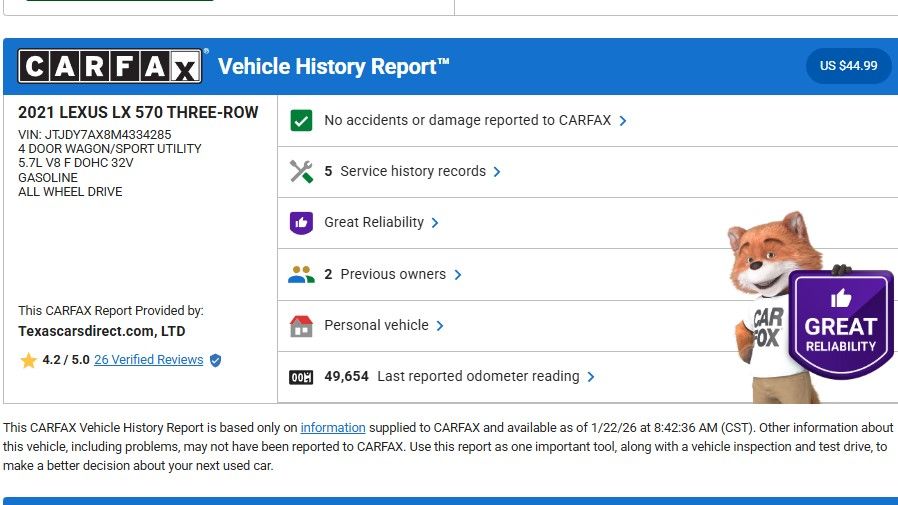Click the blue verified shield badge

(215, 360)
